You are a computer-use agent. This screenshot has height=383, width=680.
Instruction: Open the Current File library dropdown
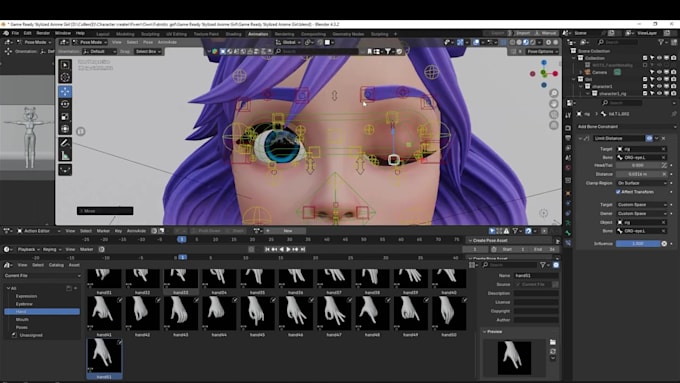(42, 275)
